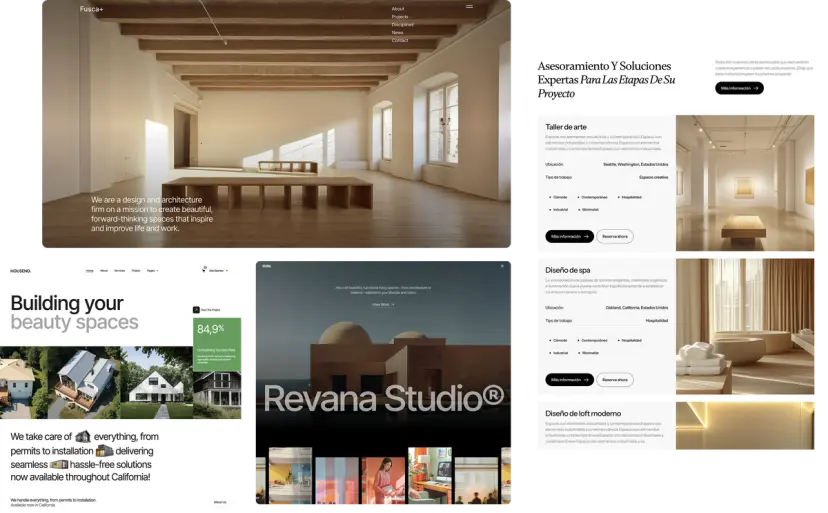Select Disciplines in Fusca+ menu
Viewport: 828px width, 513px height.
[x=402, y=25]
